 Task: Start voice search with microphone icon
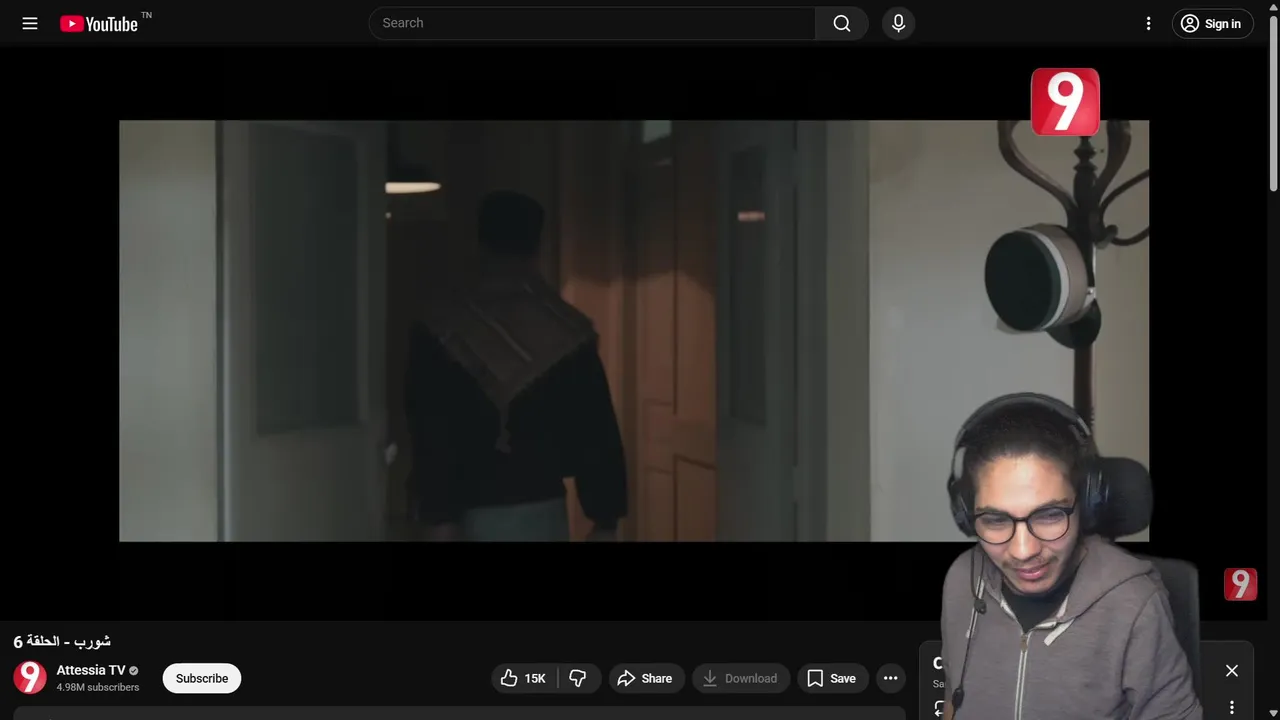(898, 23)
